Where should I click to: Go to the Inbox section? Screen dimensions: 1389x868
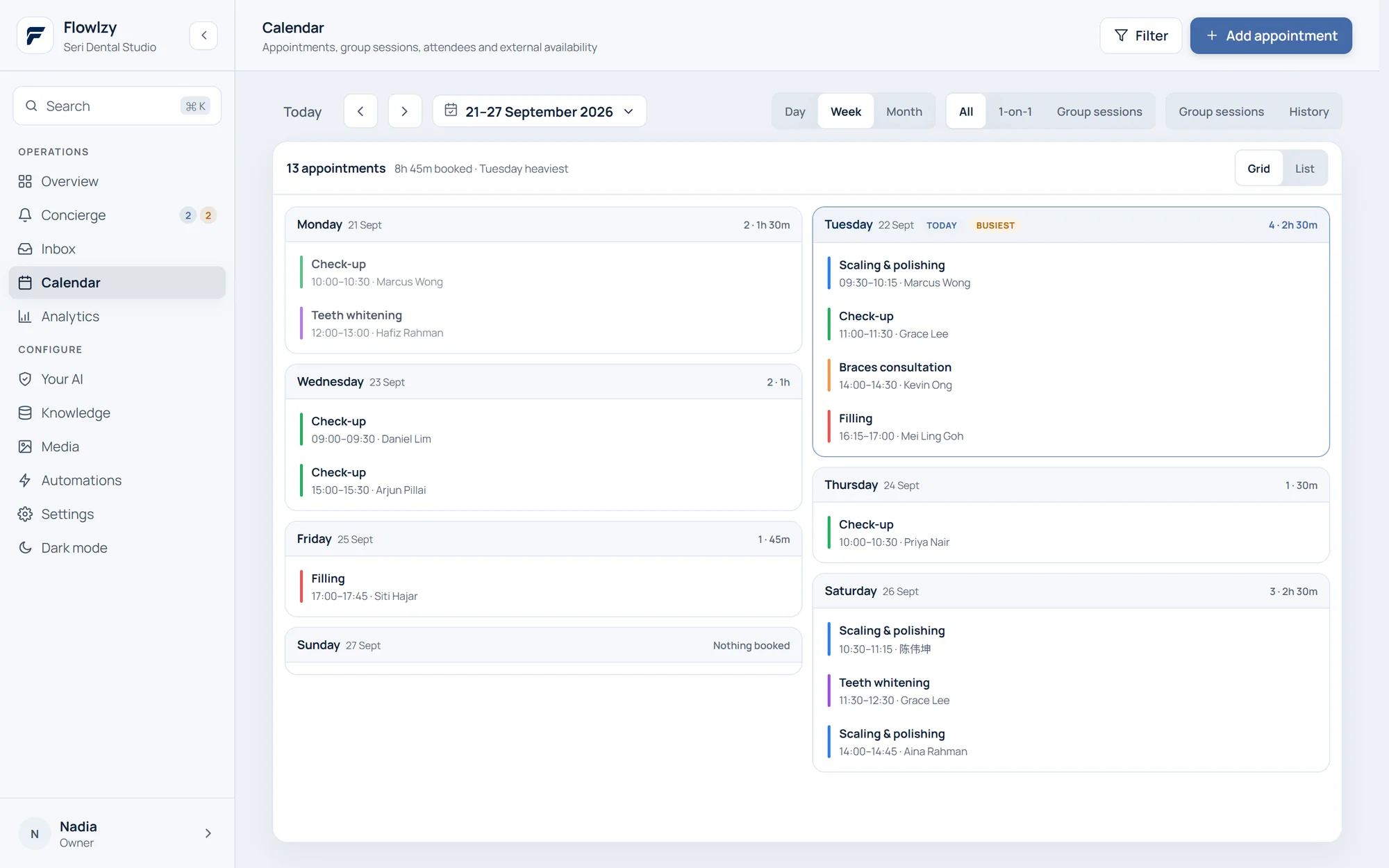(x=117, y=249)
